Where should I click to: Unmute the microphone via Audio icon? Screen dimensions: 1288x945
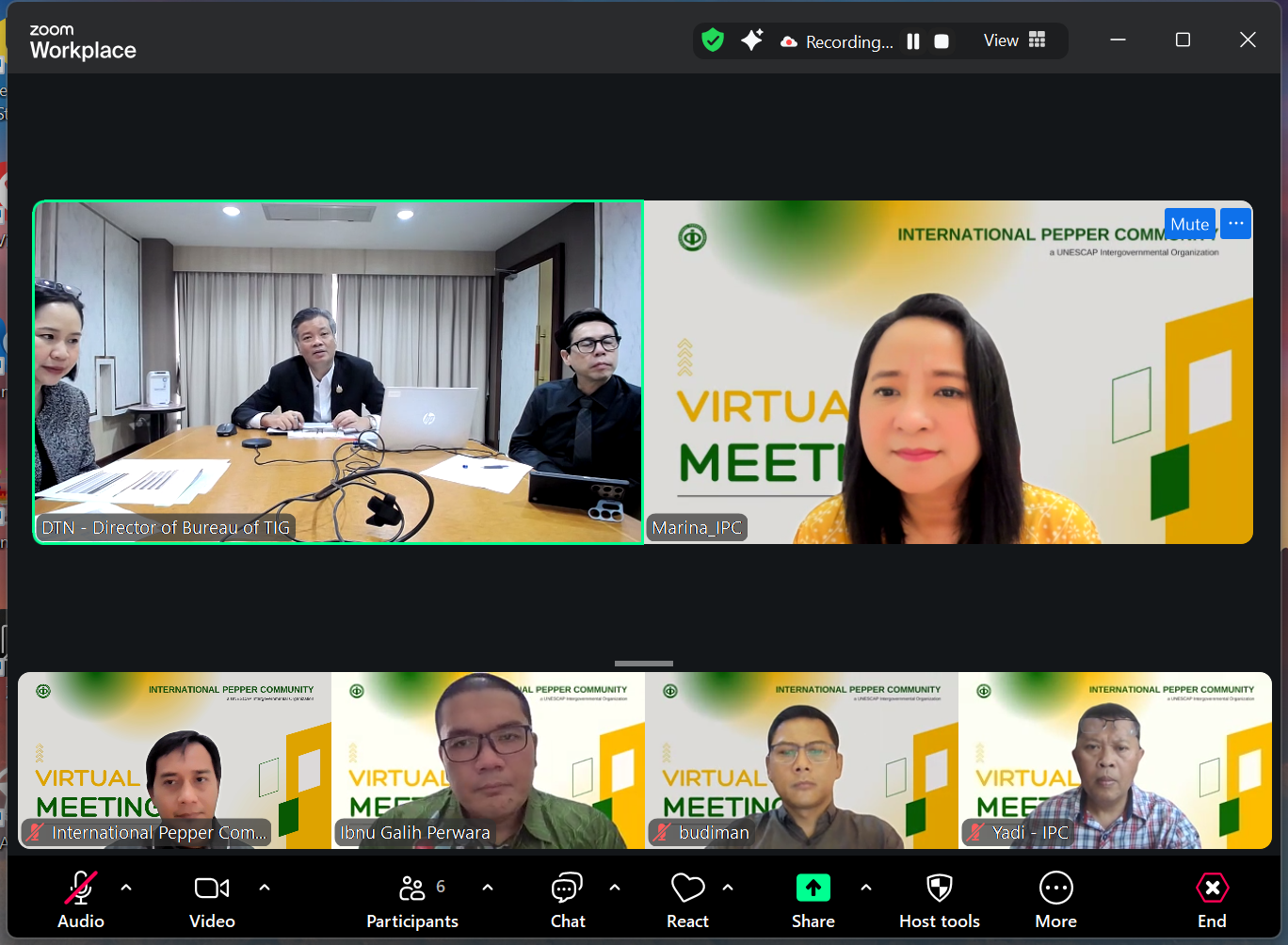coord(80,888)
